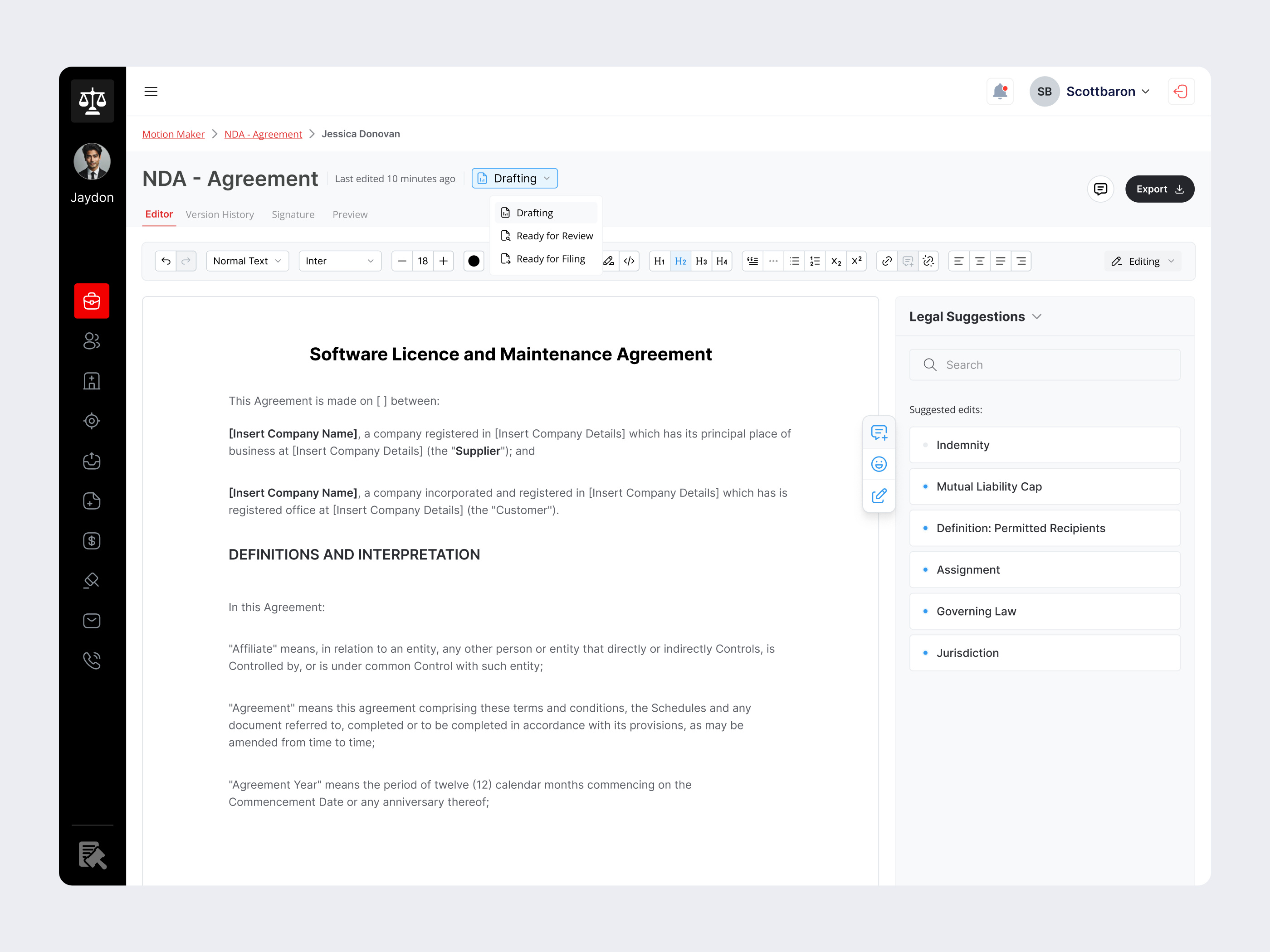
Task: Open the add comment icon beside the document
Action: pyautogui.click(x=879, y=432)
